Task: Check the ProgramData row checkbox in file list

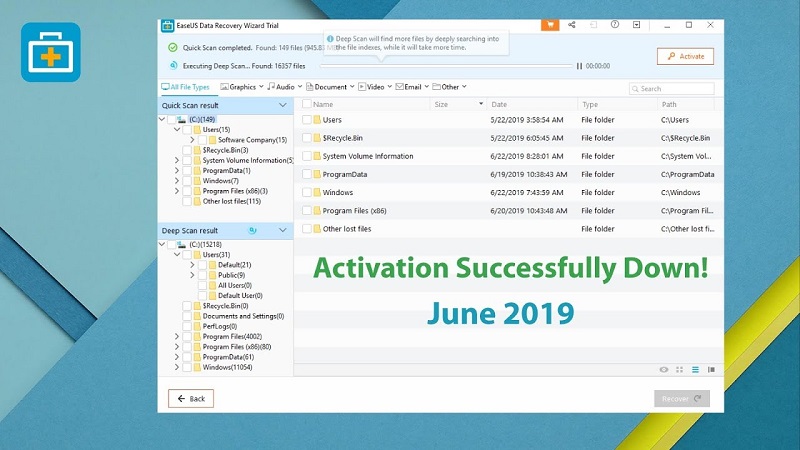Action: click(x=307, y=174)
